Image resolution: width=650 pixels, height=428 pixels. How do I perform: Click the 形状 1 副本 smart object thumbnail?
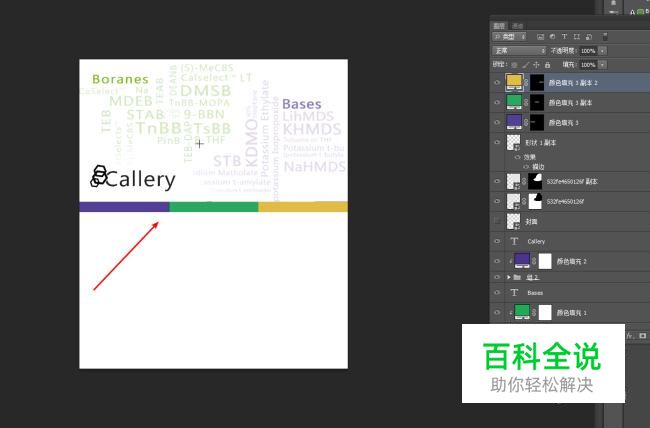514,142
